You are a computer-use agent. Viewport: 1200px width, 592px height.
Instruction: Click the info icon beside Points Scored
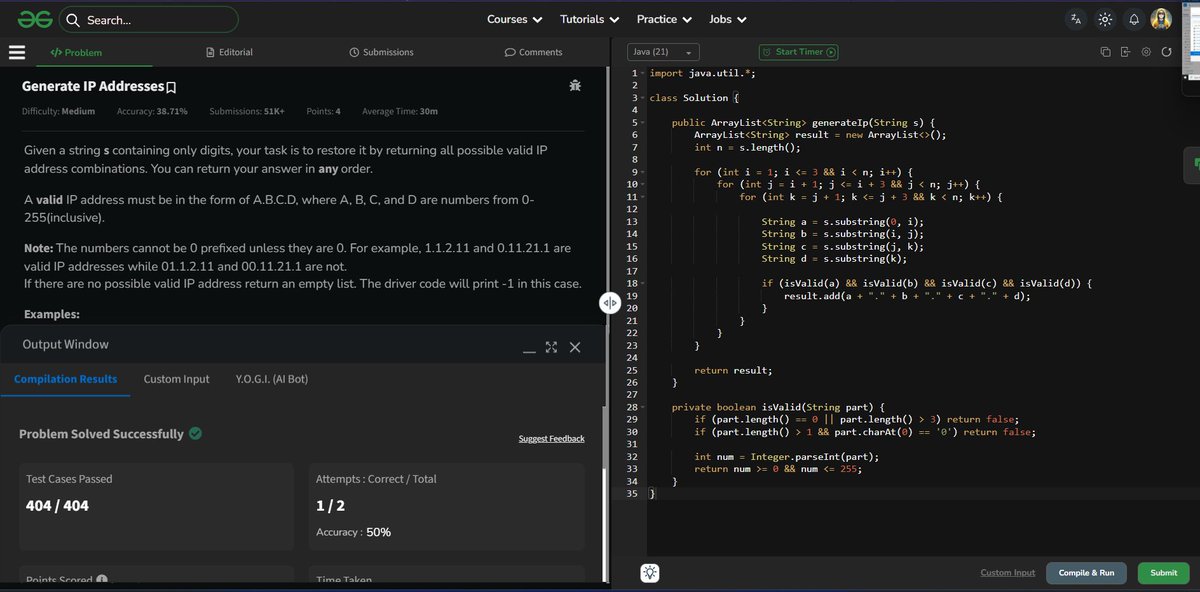pyautogui.click(x=102, y=580)
